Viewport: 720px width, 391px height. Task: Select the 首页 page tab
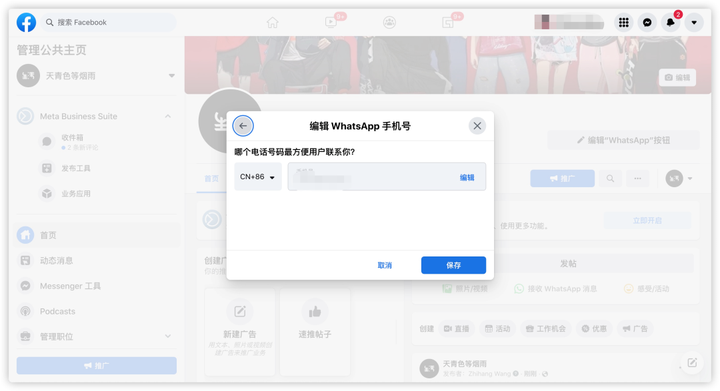211,179
